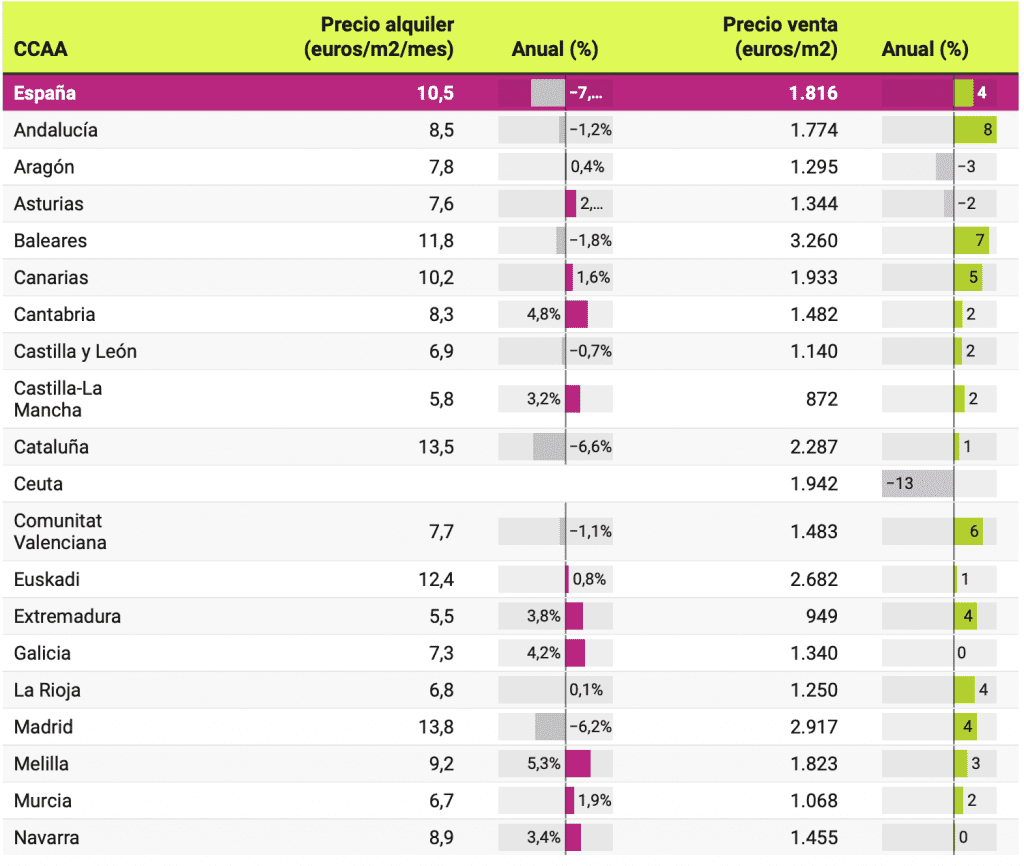Select the España summary row label

click(x=45, y=93)
